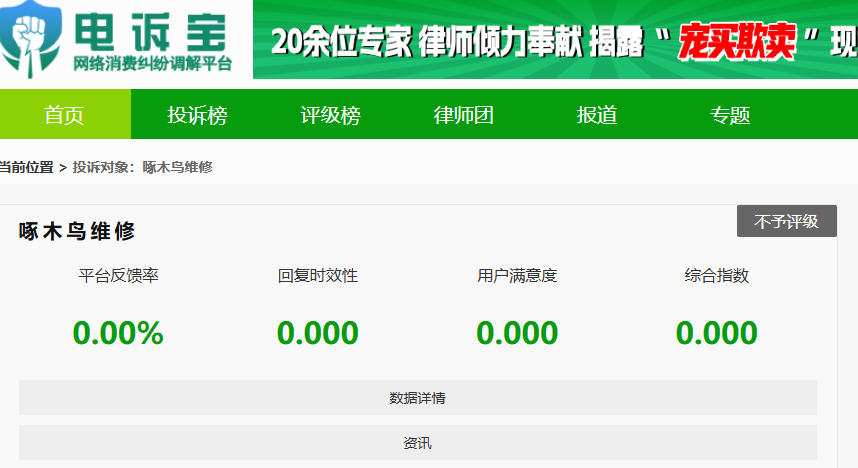Select the 报道 navigation item

[596, 115]
